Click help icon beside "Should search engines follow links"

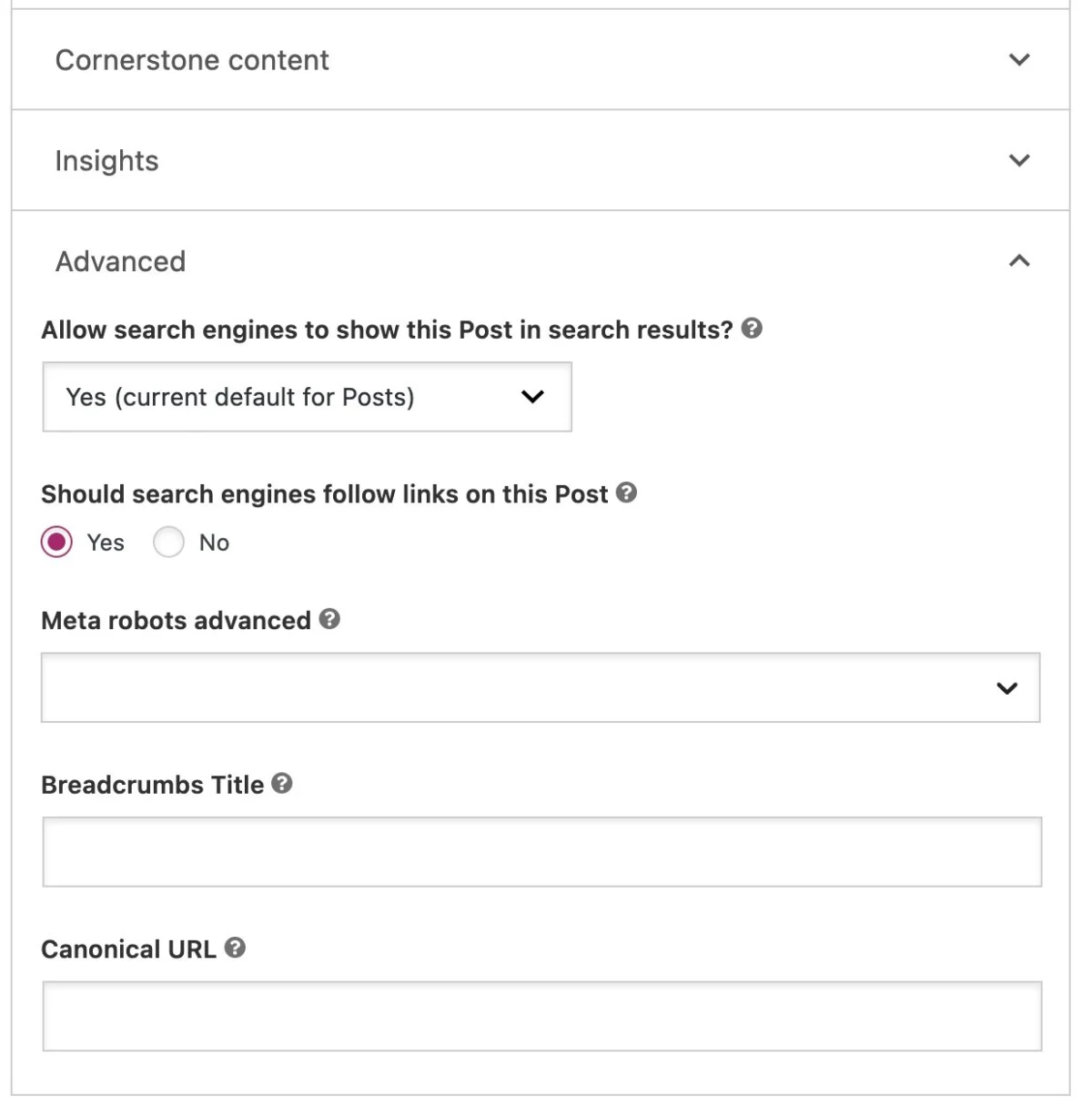(x=629, y=493)
